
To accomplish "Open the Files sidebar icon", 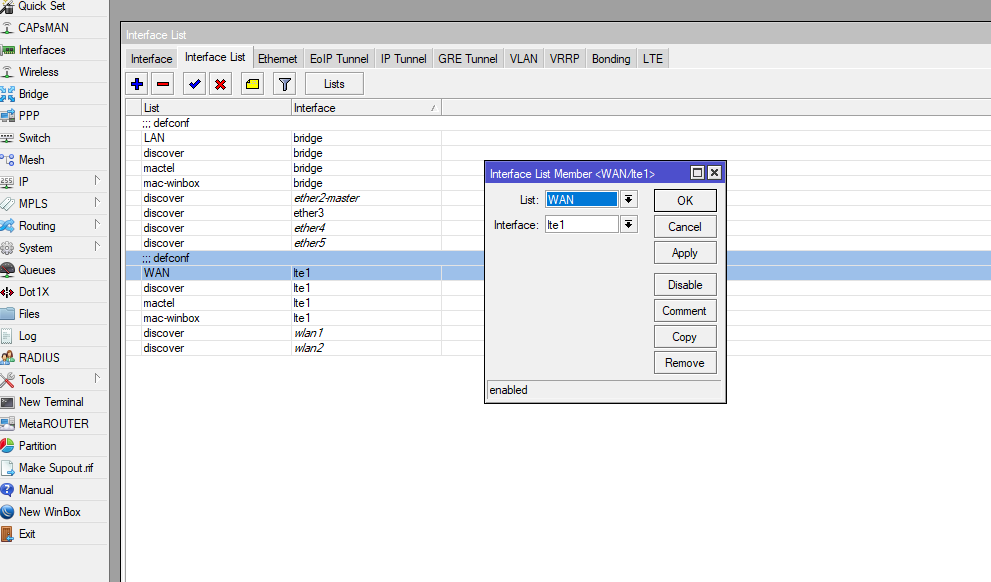I will coord(8,314).
